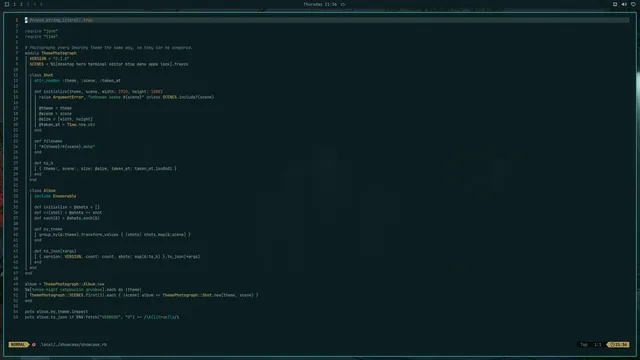This screenshot has width=640, height=360.
Task: Open the volume icon in top bar
Action: 624,4
